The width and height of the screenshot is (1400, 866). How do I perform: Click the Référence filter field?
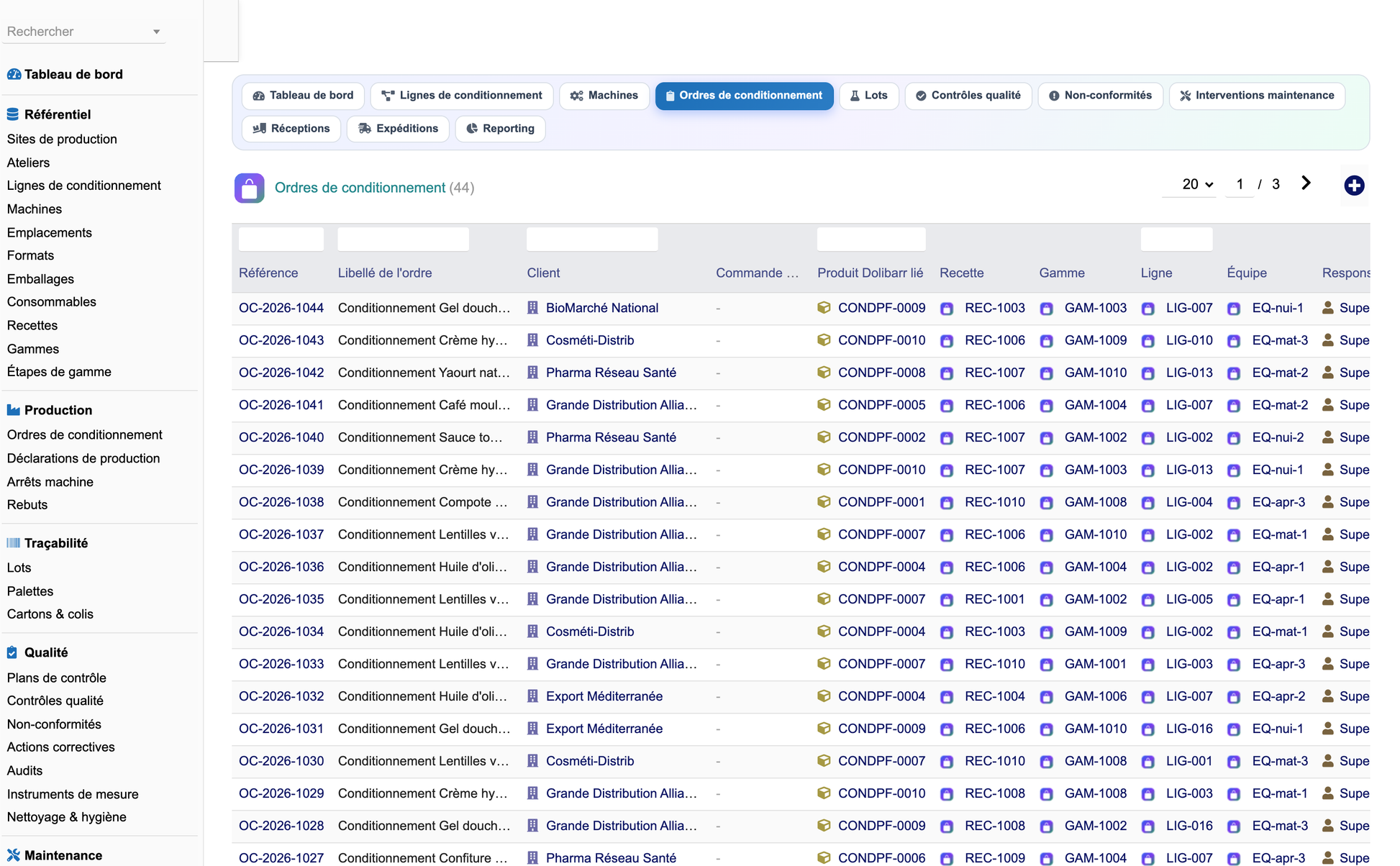tap(281, 240)
